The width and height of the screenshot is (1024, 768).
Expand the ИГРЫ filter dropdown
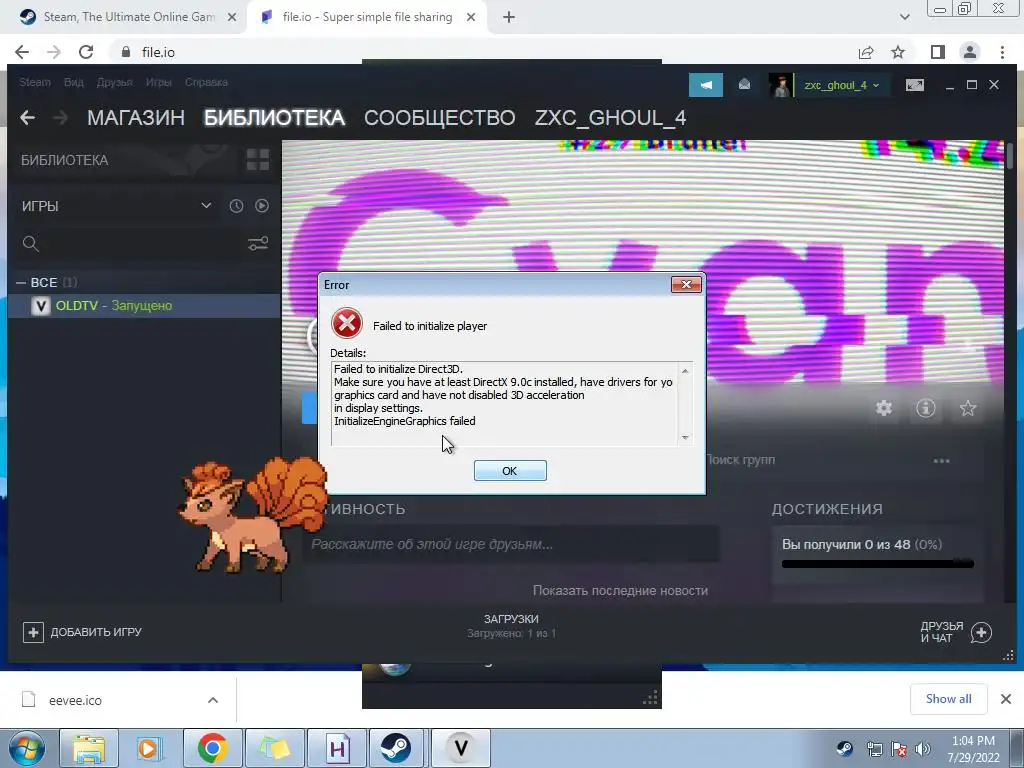[206, 206]
